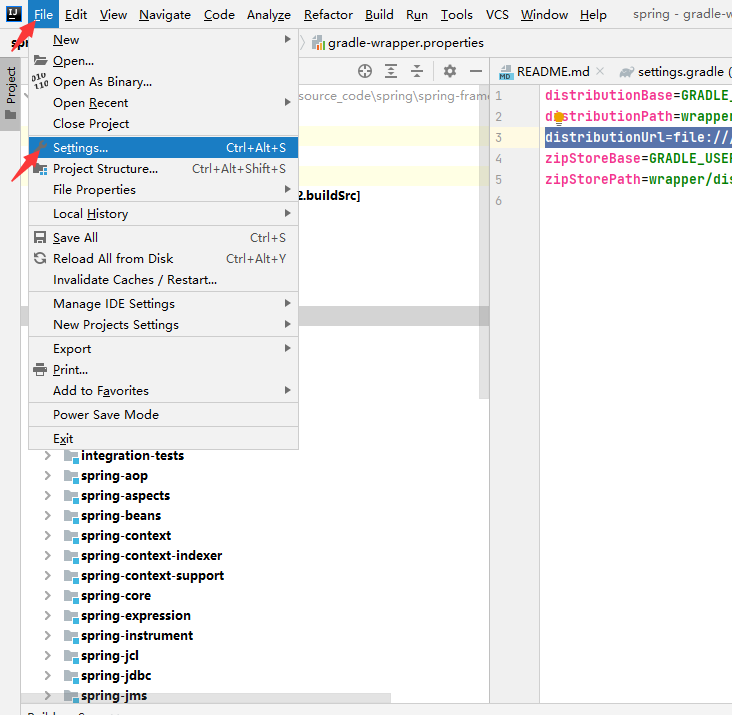
Task: Switch to the settings.gradle editor tab
Action: pyautogui.click(x=676, y=72)
